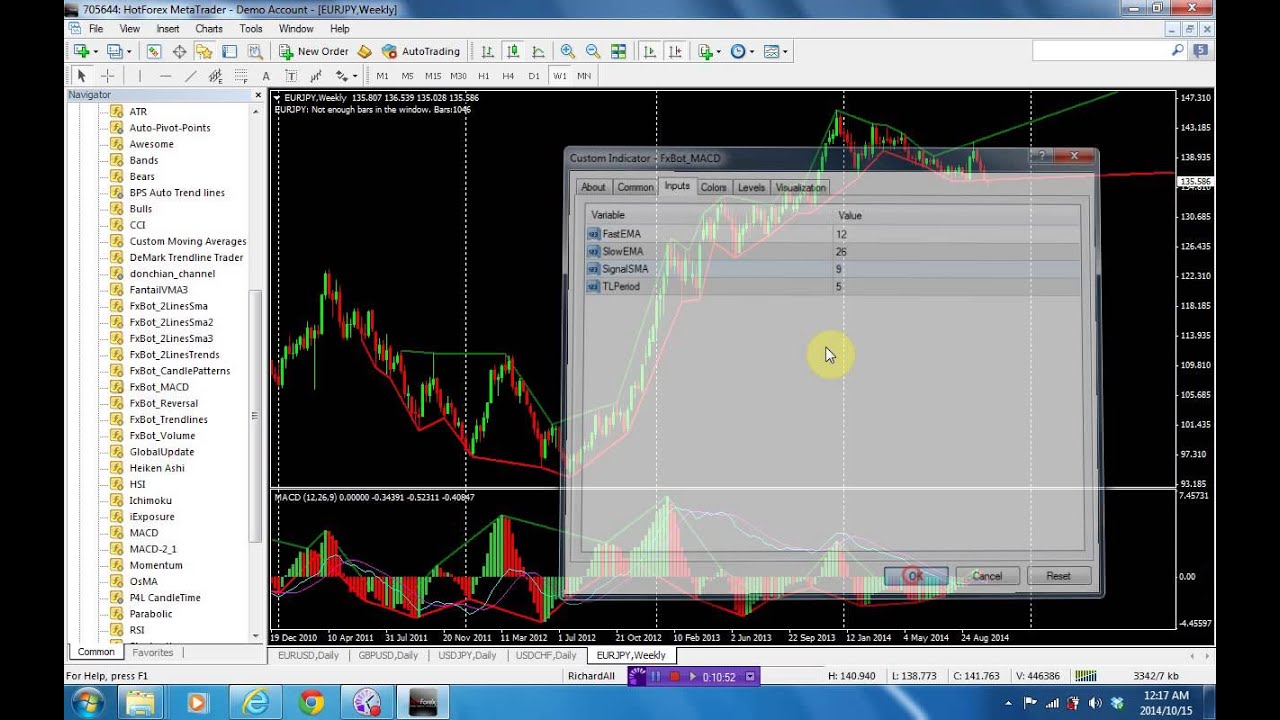The height and width of the screenshot is (720, 1280).
Task: Open the USDCHF,Daily chart tab
Action: [x=546, y=655]
